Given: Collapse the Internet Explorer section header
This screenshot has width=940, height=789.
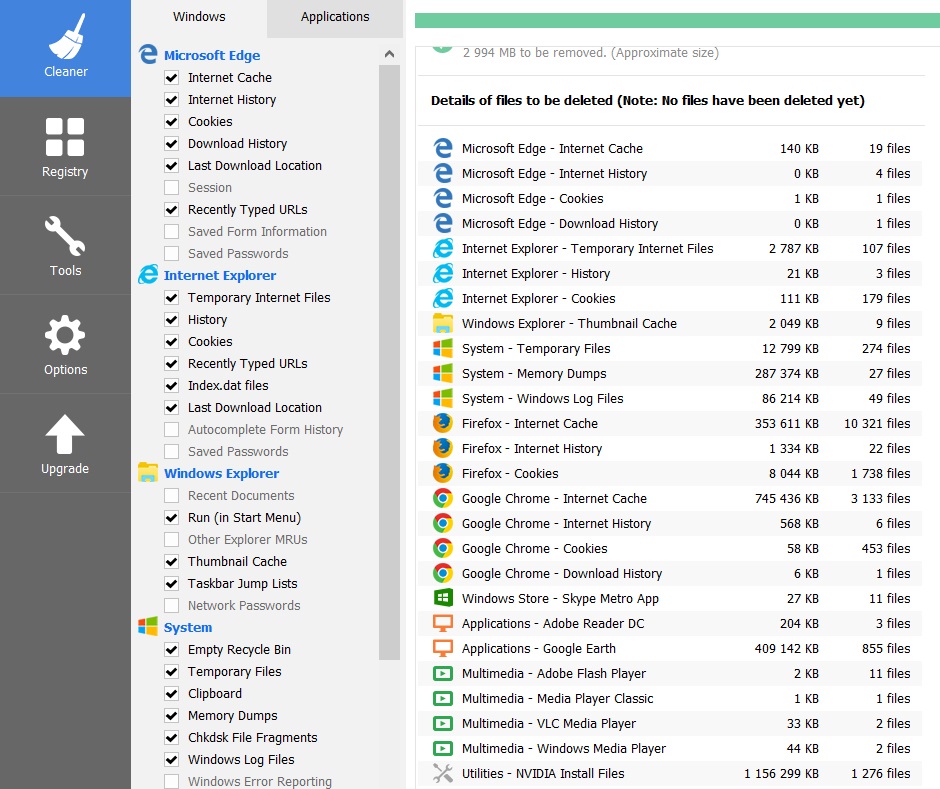Looking at the screenshot, I should click(219, 276).
